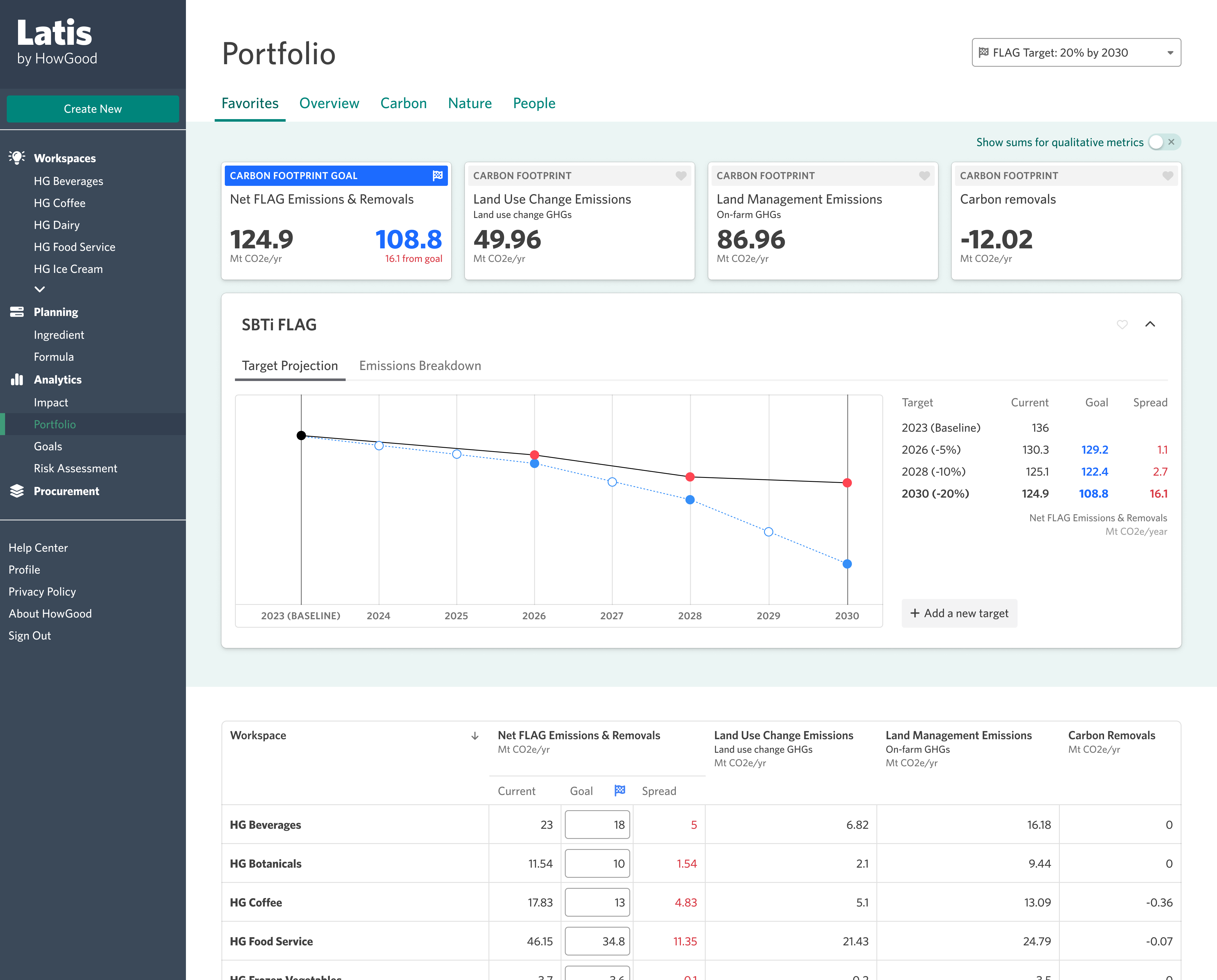The width and height of the screenshot is (1217, 980).
Task: Open the Goals page
Action: point(48,447)
